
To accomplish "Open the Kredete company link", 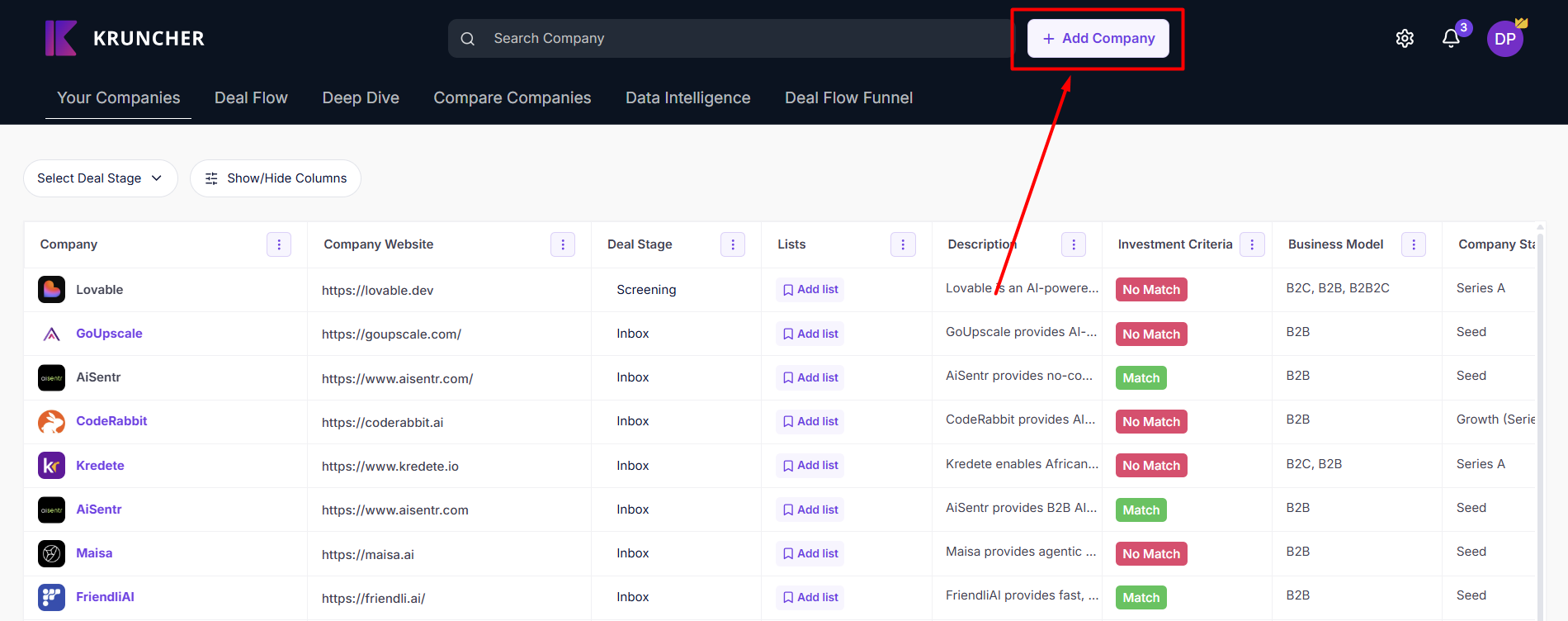I will click(100, 466).
